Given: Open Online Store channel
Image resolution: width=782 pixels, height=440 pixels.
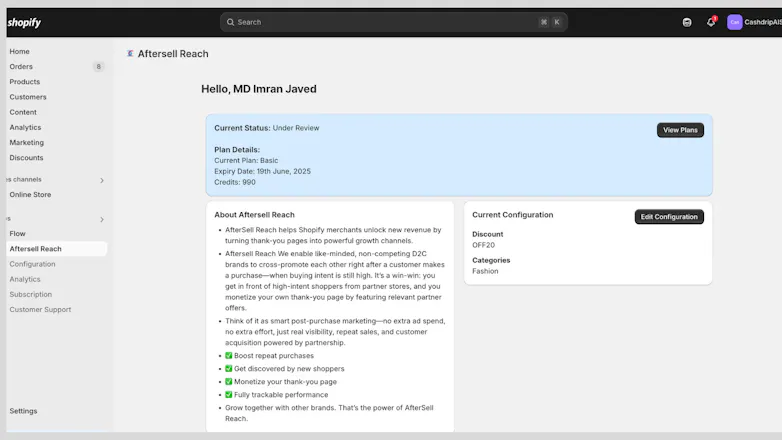Looking at the screenshot, I should tap(30, 195).
